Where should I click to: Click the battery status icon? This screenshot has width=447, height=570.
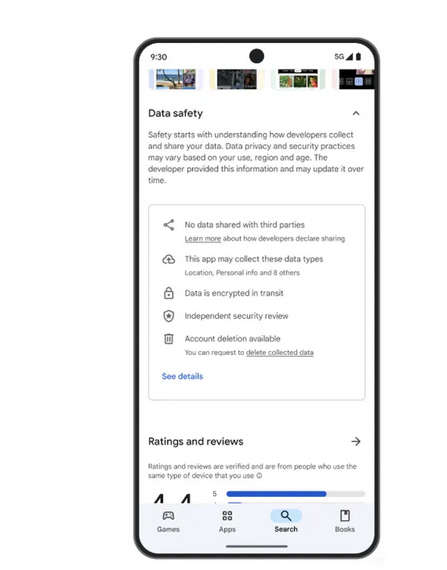click(x=358, y=57)
